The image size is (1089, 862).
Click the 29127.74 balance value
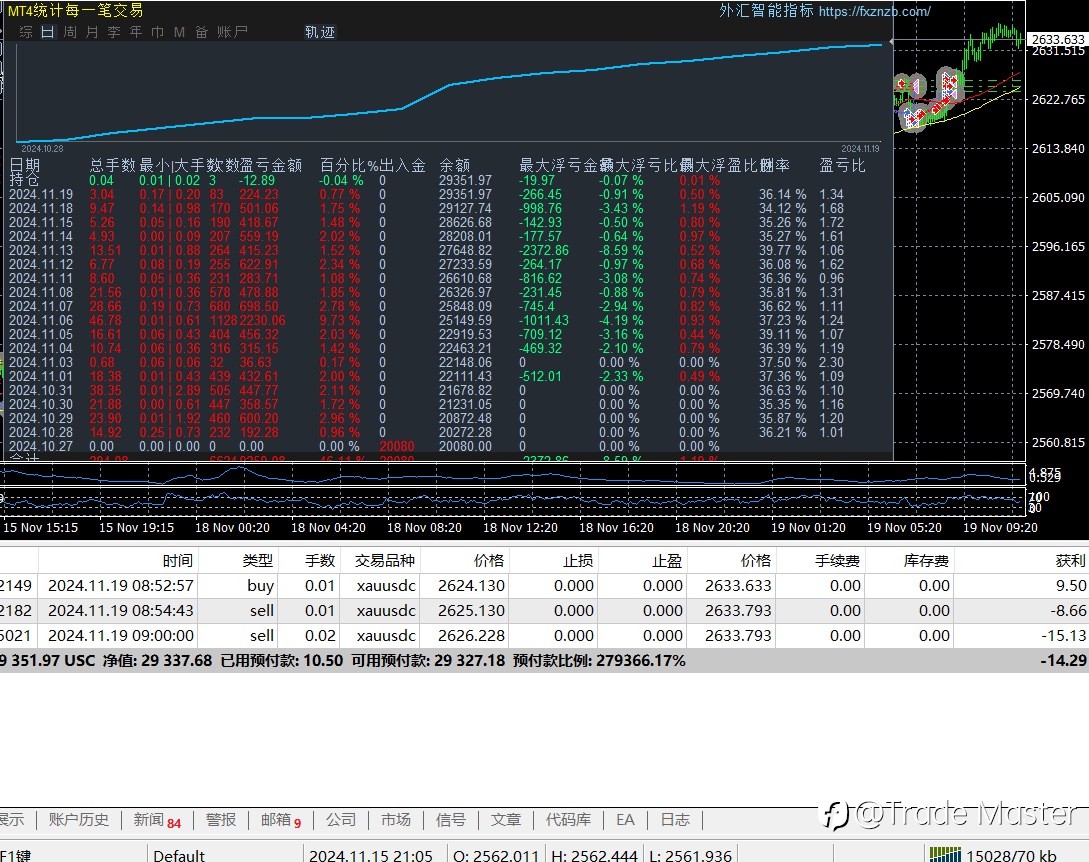tap(465, 208)
